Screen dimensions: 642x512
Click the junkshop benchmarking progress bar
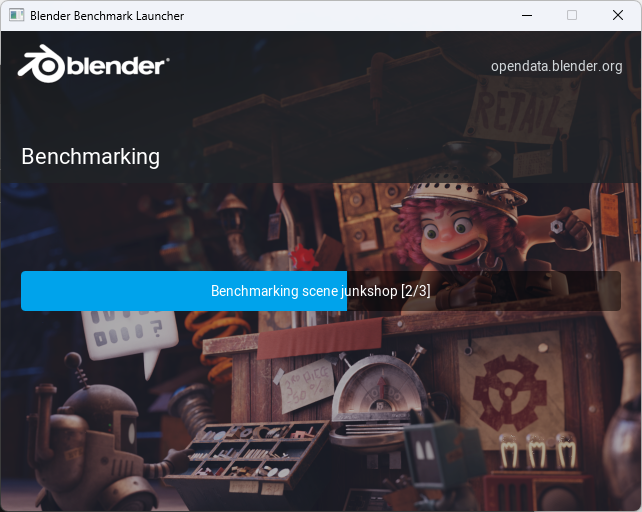(321, 291)
